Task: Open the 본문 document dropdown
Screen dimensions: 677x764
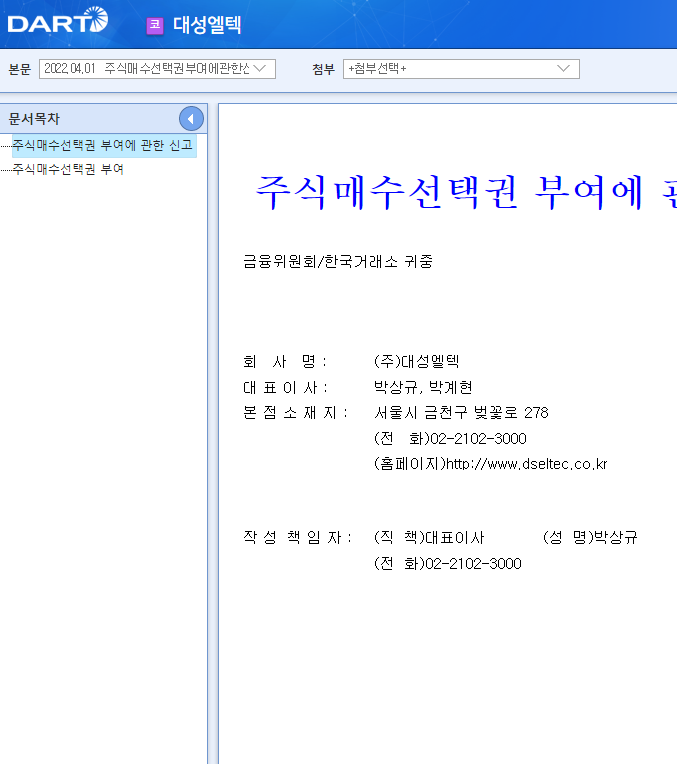Action: point(157,69)
